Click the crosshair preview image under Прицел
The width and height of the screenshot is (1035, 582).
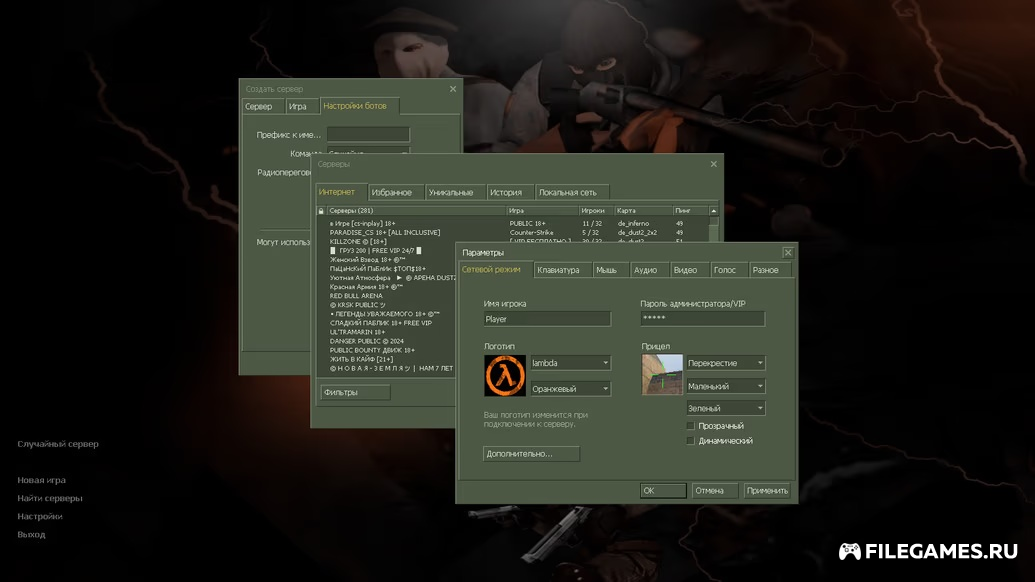662,375
